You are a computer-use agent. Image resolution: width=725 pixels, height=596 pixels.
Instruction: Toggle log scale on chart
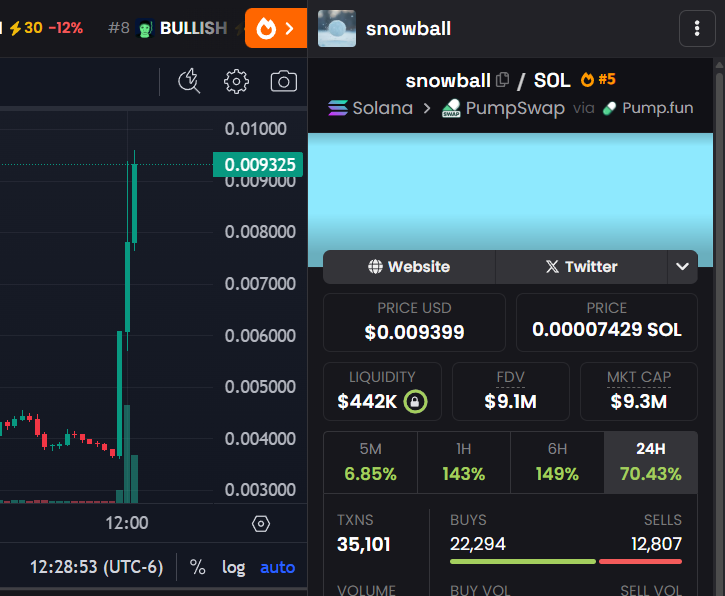[x=233, y=567]
